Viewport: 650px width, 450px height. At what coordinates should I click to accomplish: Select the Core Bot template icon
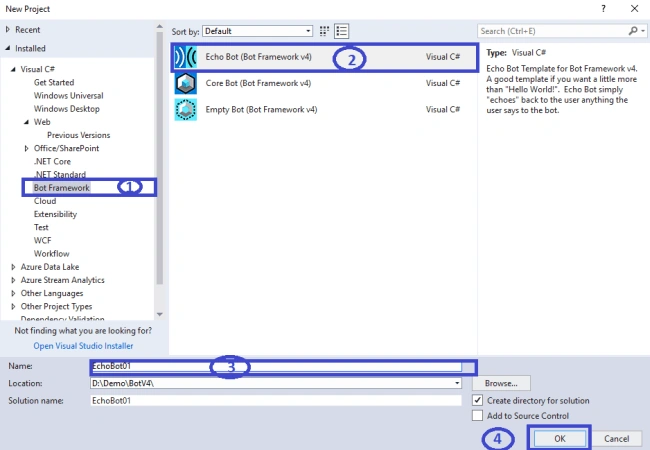[185, 83]
